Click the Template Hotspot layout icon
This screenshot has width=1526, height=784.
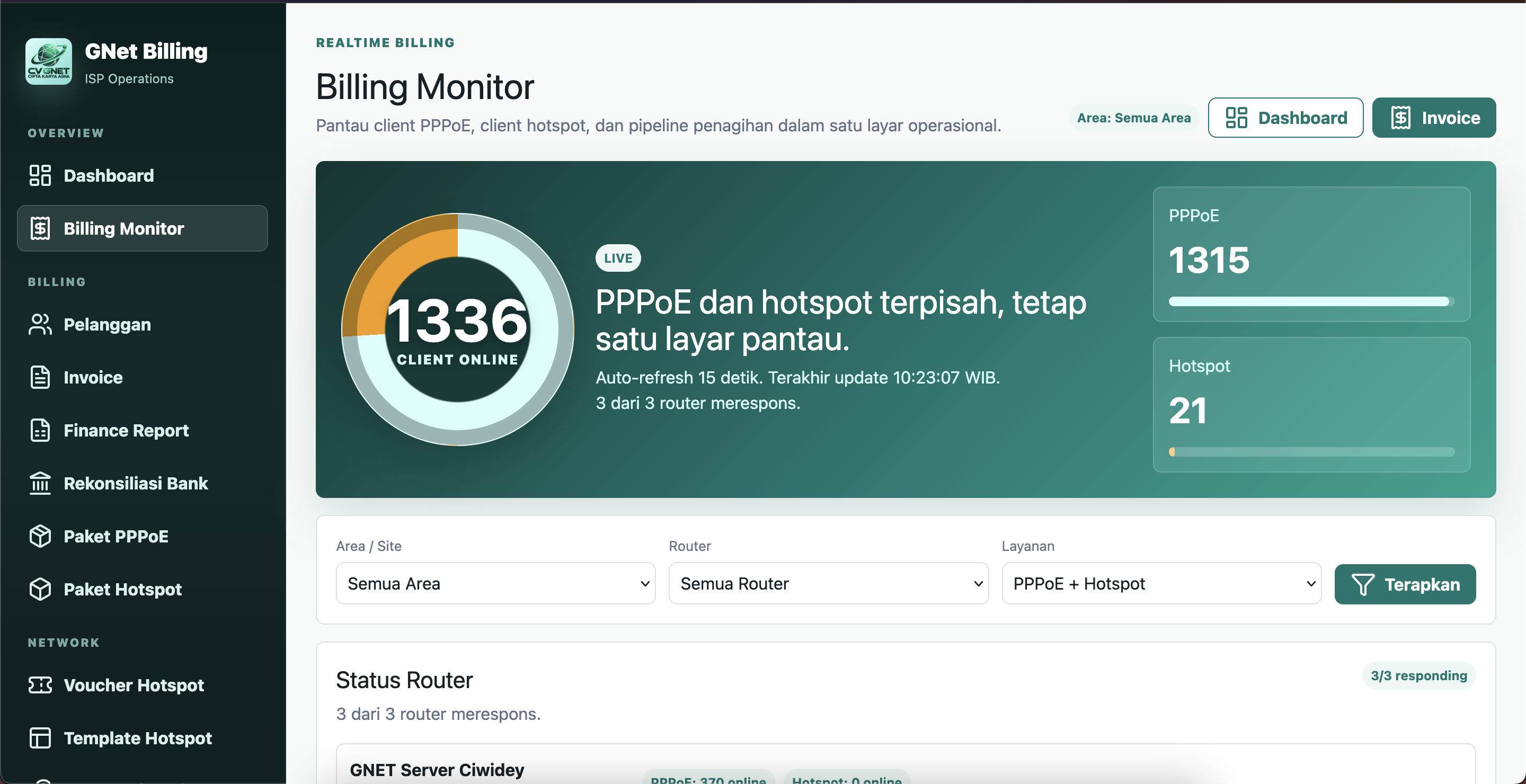(x=40, y=738)
